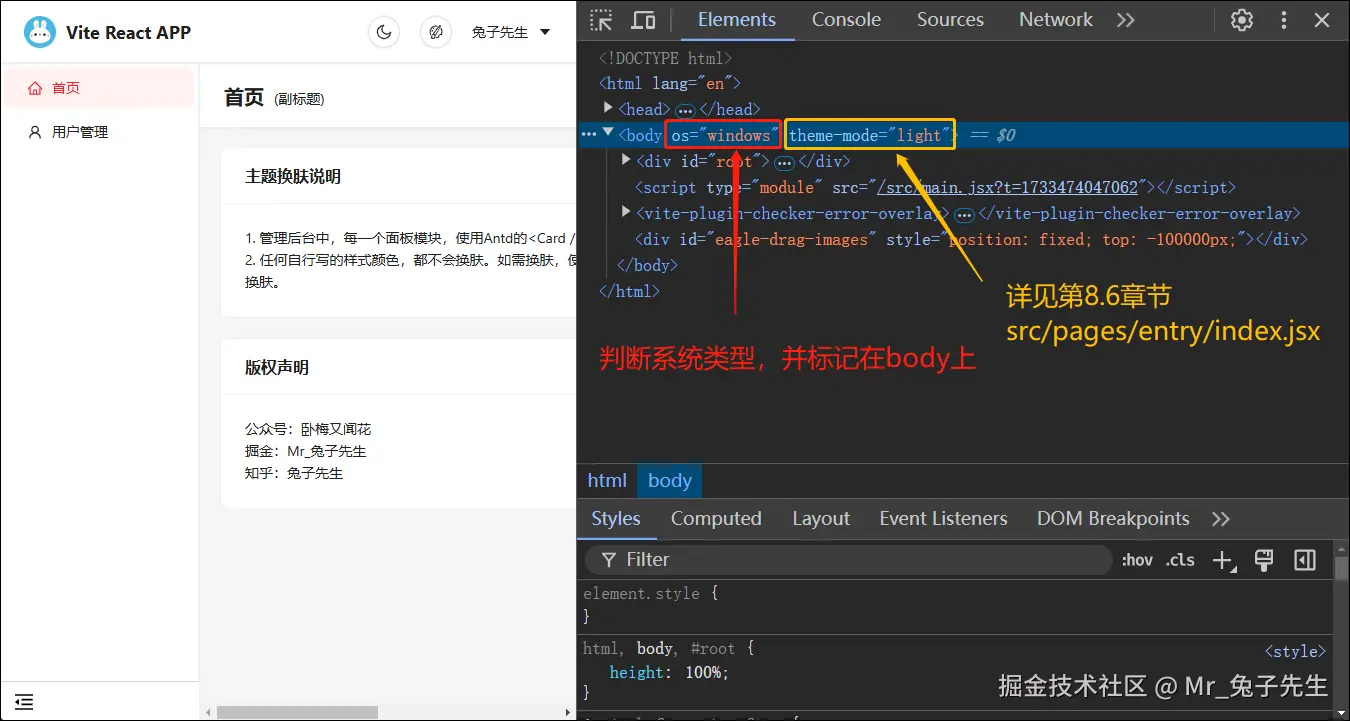This screenshot has height=721, width=1350.
Task: Toggle the Styles side panel layout icon
Action: click(x=1304, y=560)
